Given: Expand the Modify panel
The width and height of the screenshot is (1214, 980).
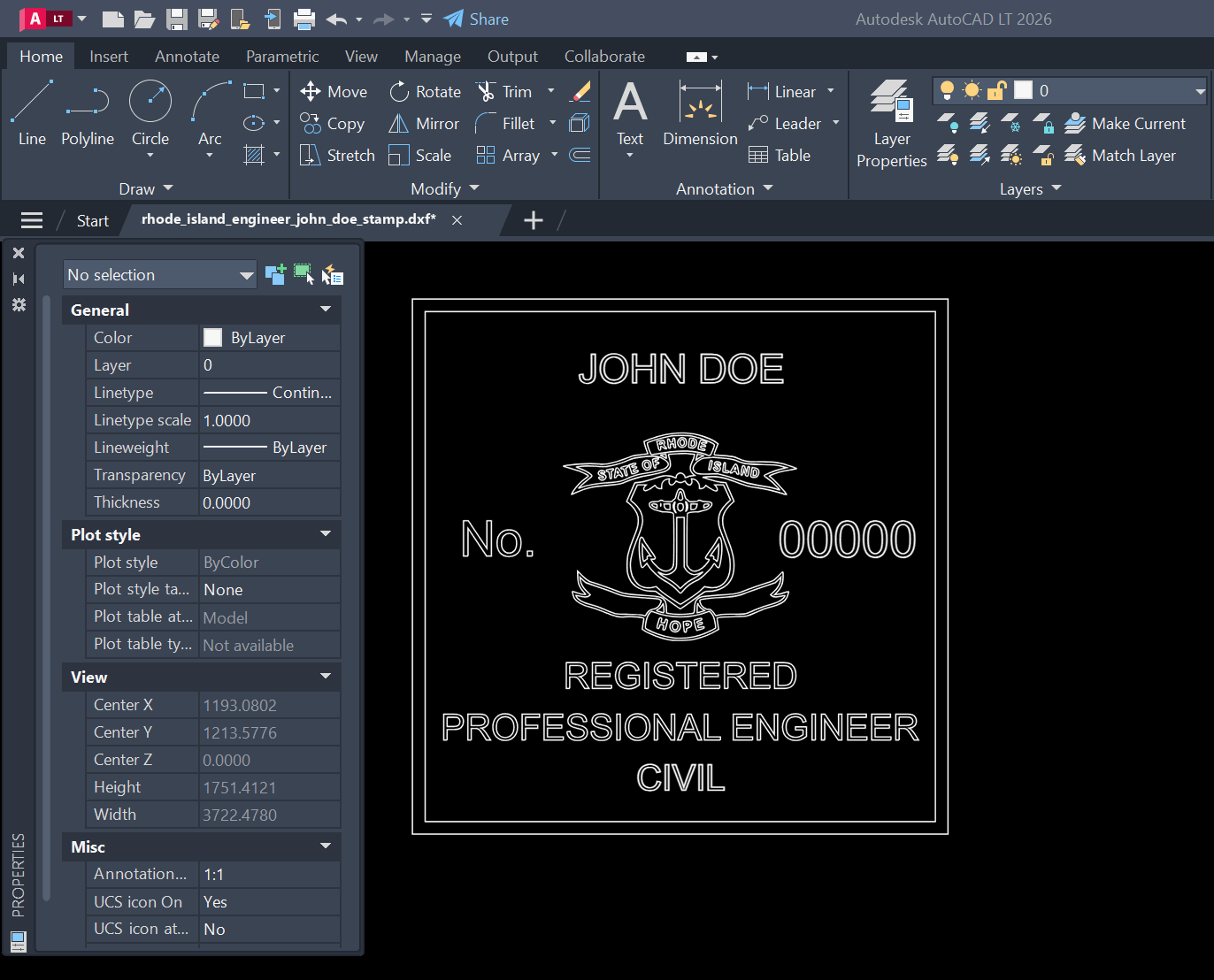Looking at the screenshot, I should 445,188.
